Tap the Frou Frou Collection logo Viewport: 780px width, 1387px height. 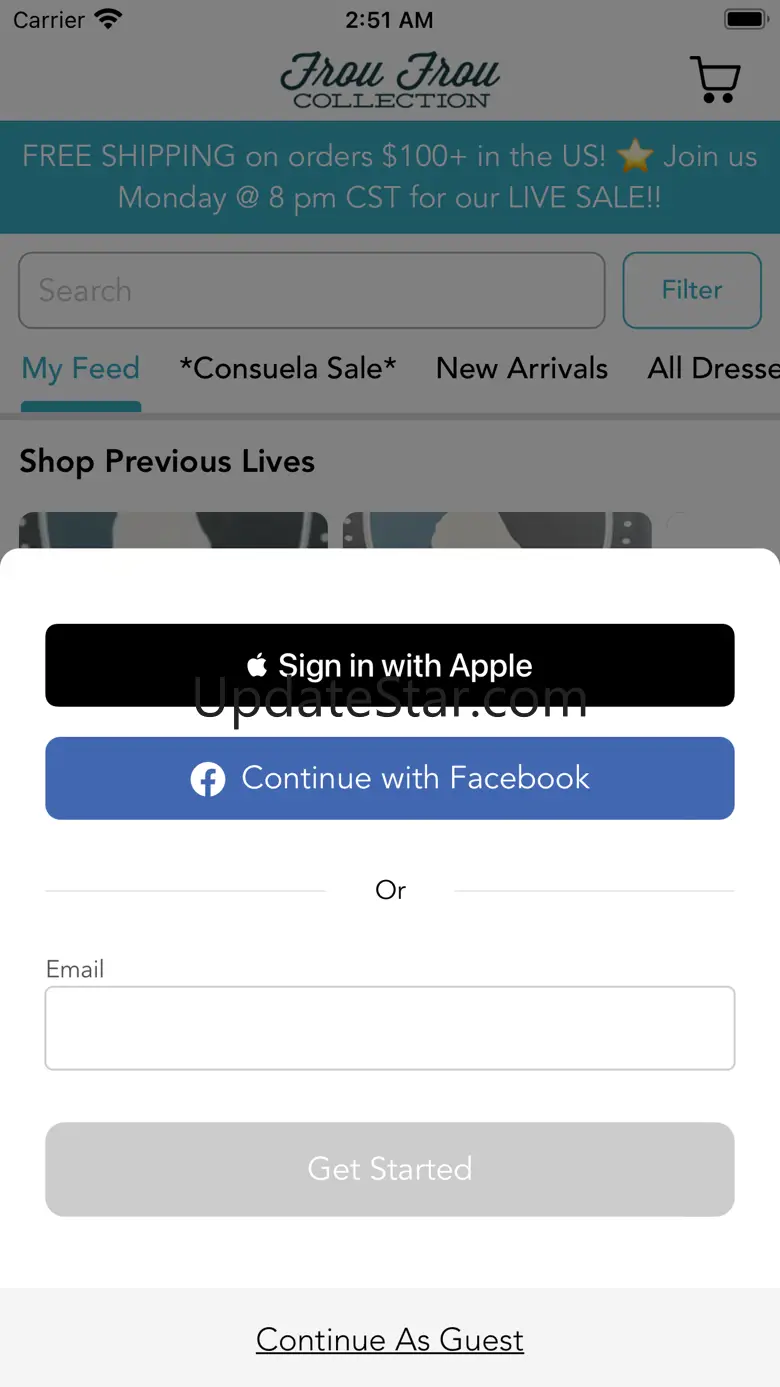tap(390, 80)
